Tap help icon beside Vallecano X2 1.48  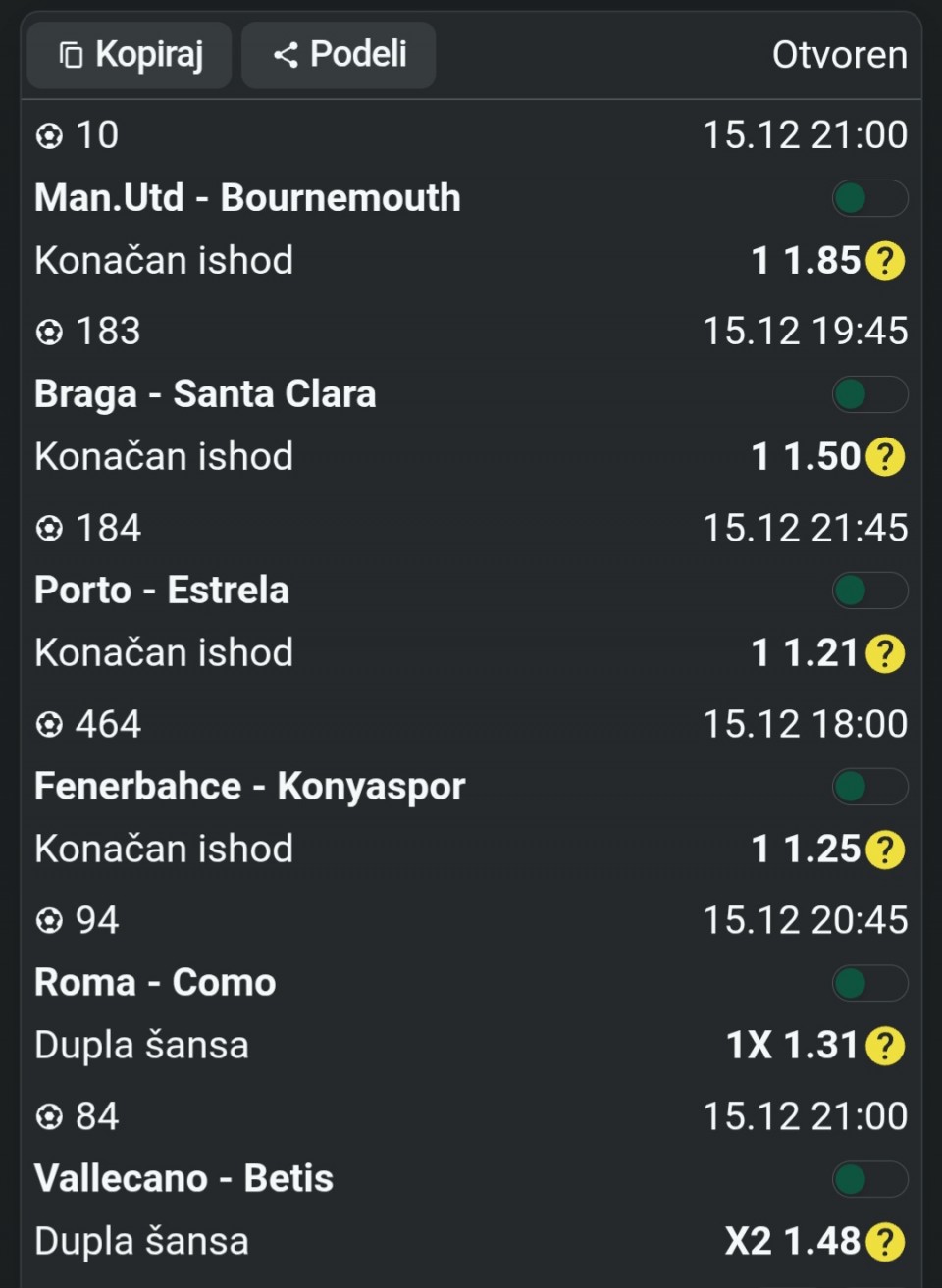click(885, 1242)
